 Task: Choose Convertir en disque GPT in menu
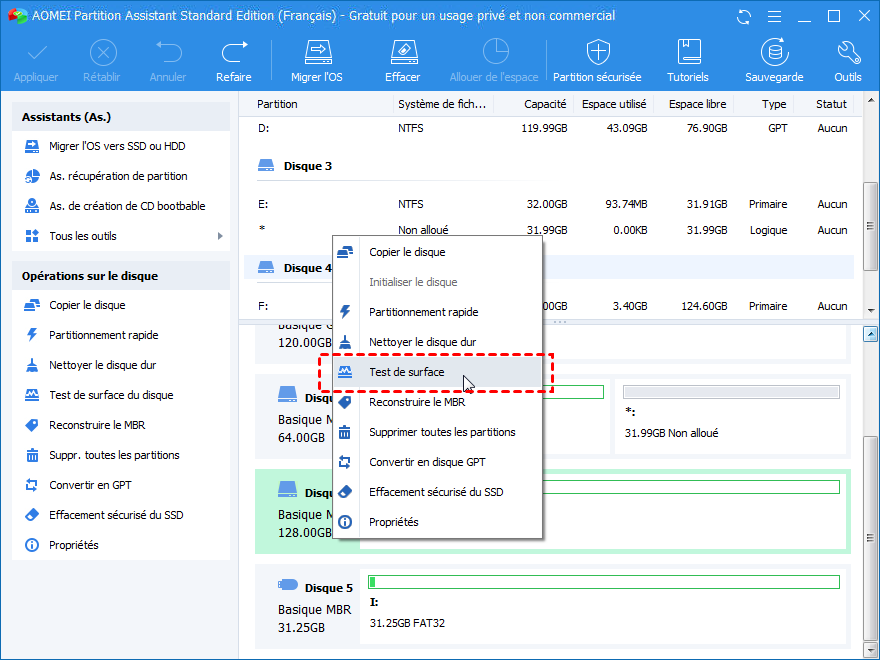click(438, 462)
